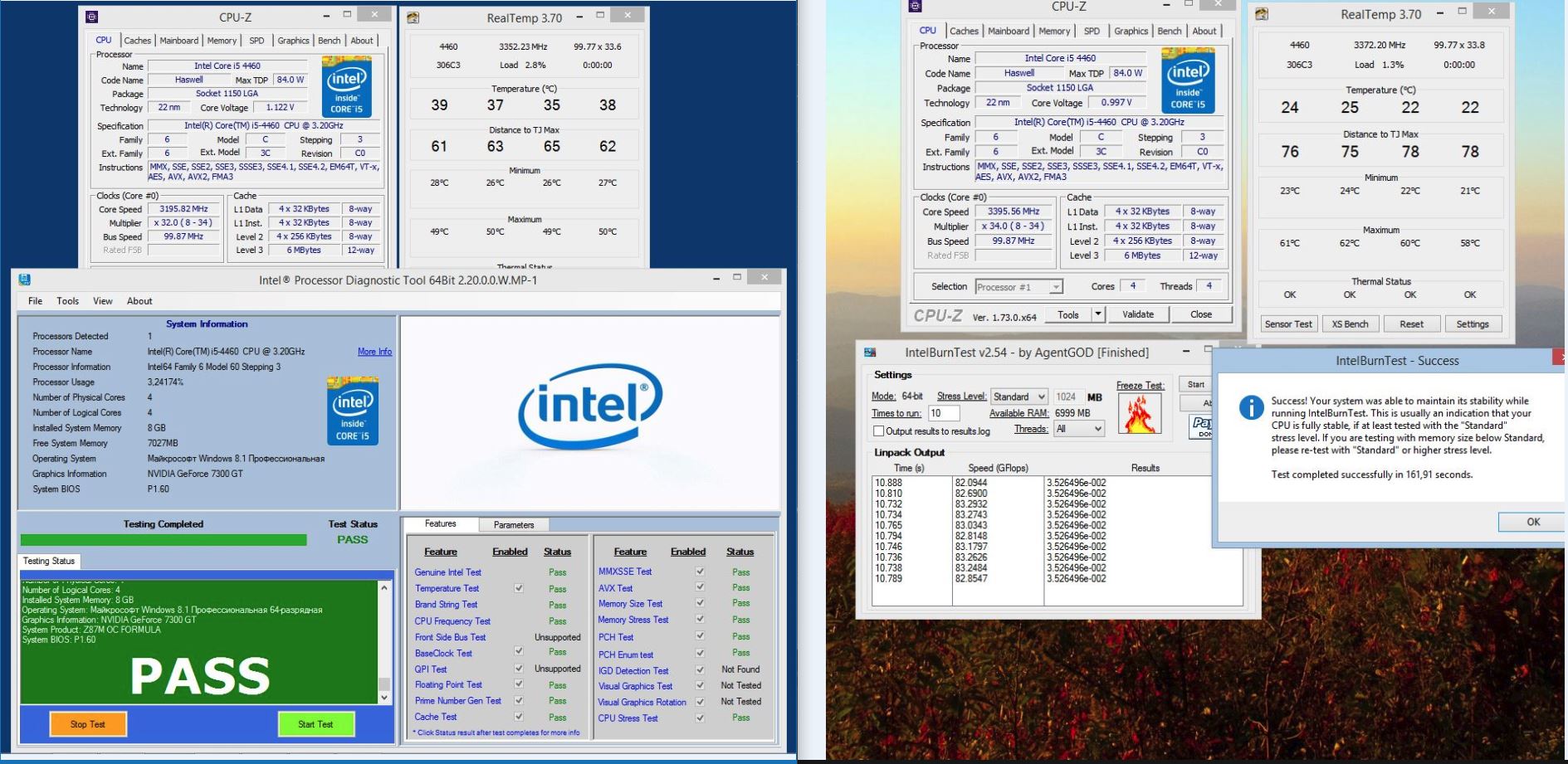Open the File menu in Diagnostic Tool
1568x764 pixels.
[36, 301]
